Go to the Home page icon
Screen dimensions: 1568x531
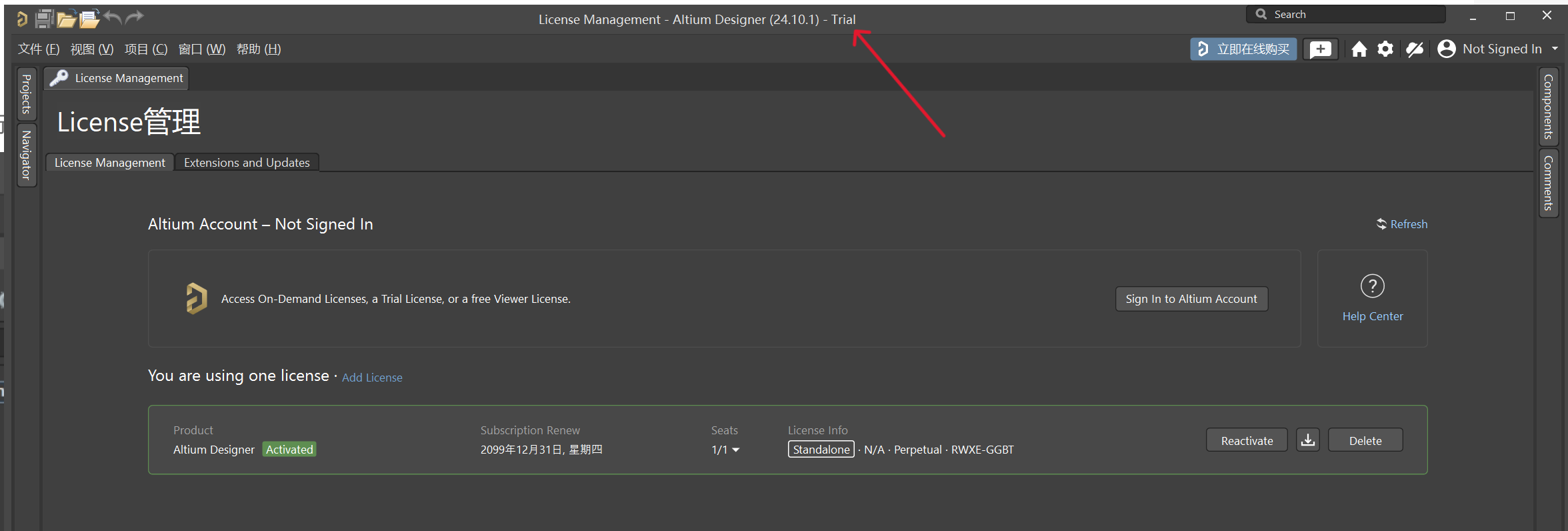[x=1359, y=49]
